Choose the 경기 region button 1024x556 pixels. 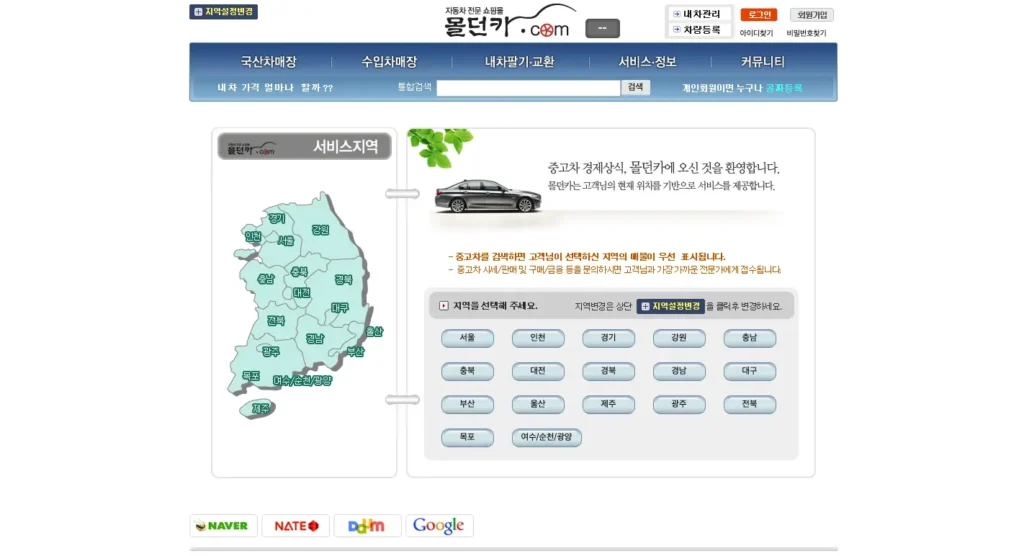[x=608, y=338]
